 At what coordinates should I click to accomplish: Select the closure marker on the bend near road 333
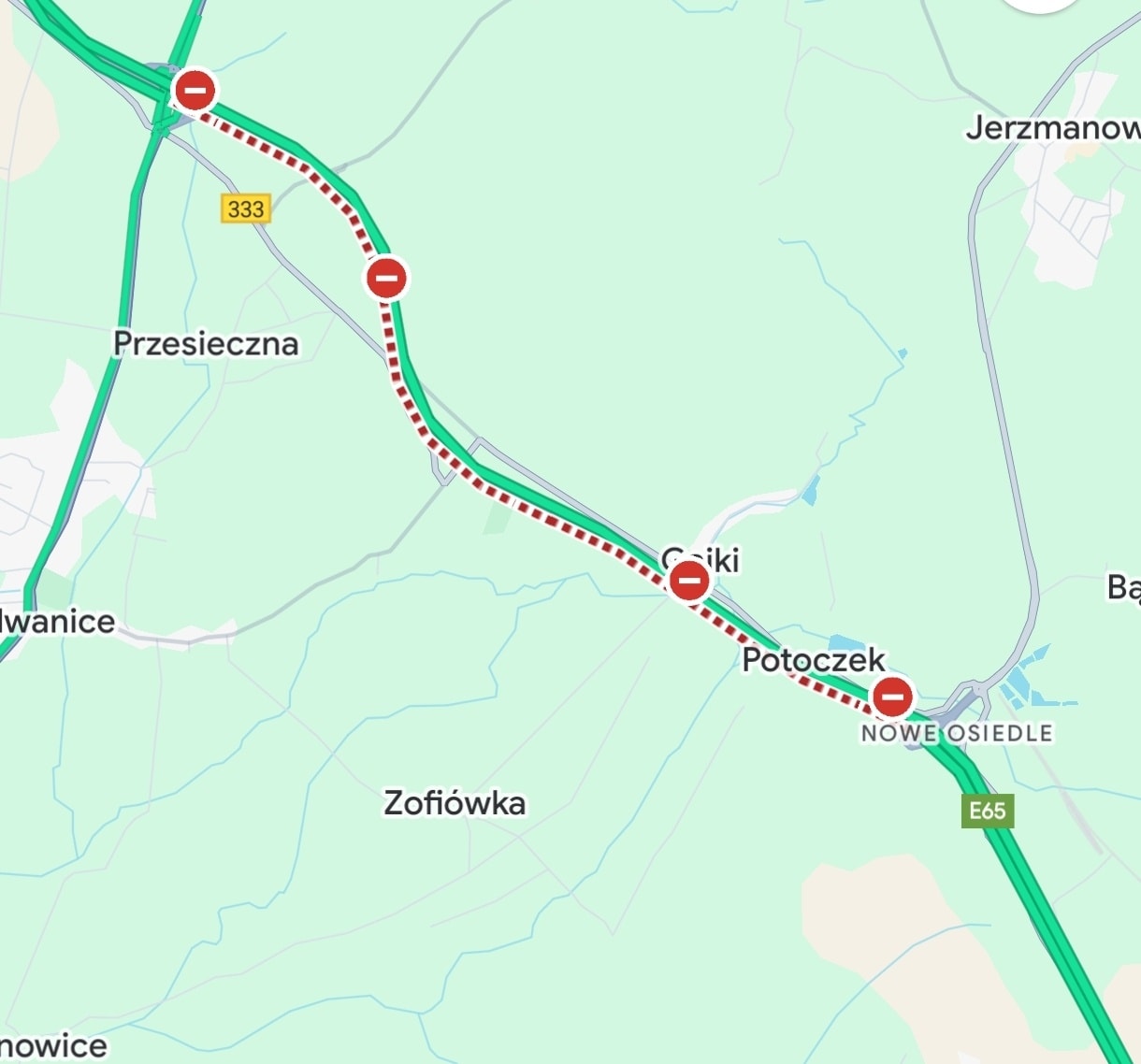tap(386, 278)
